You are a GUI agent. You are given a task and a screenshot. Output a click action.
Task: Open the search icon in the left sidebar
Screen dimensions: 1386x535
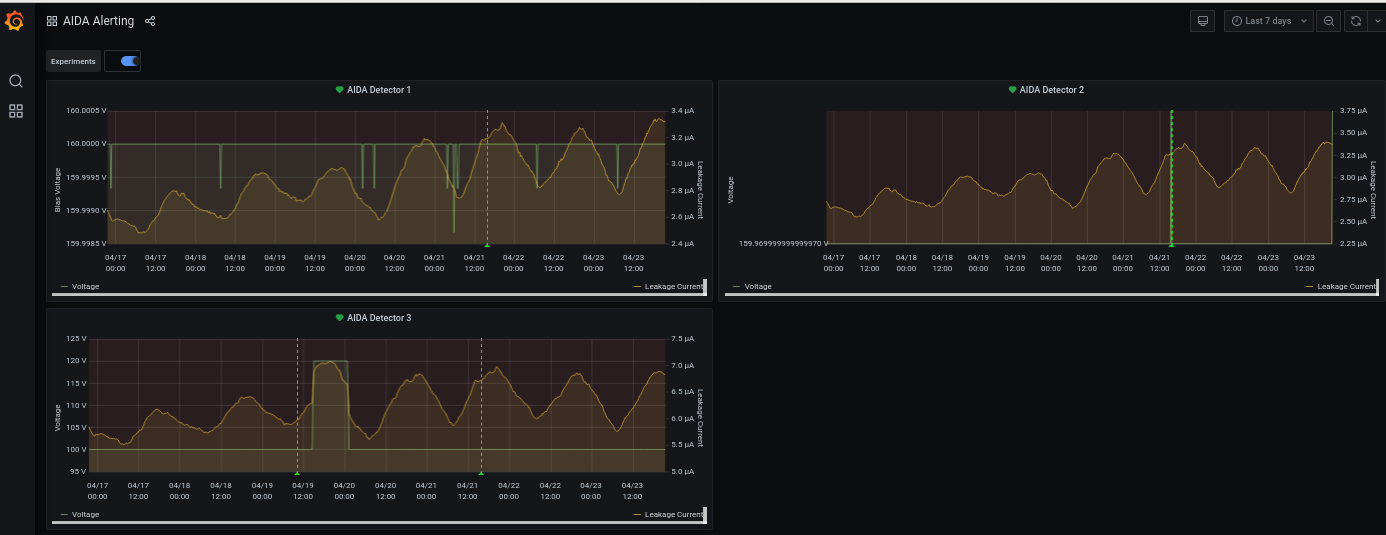pyautogui.click(x=15, y=81)
